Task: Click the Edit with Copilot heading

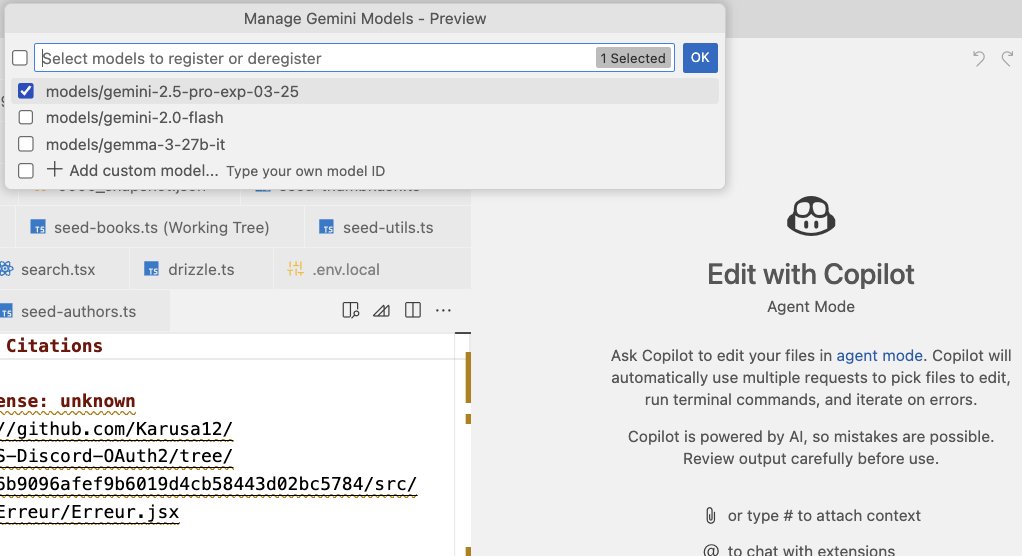Action: [811, 274]
